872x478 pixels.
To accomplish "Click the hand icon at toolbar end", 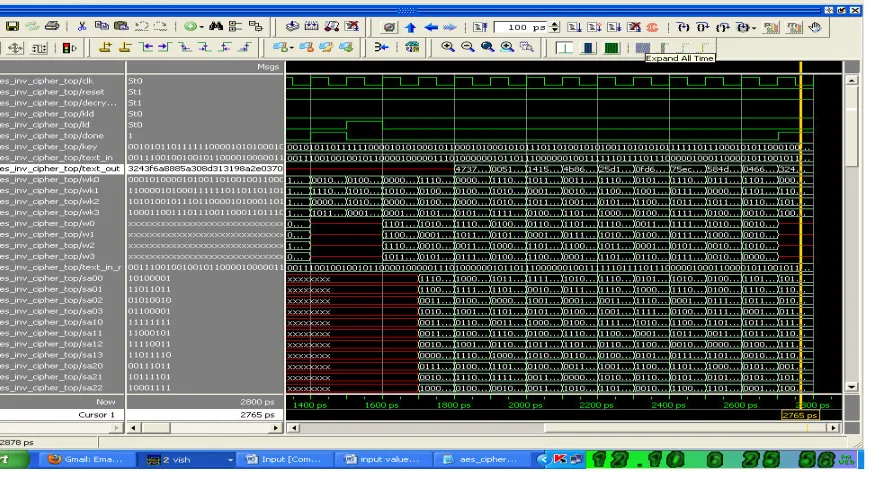I will click(x=815, y=27).
